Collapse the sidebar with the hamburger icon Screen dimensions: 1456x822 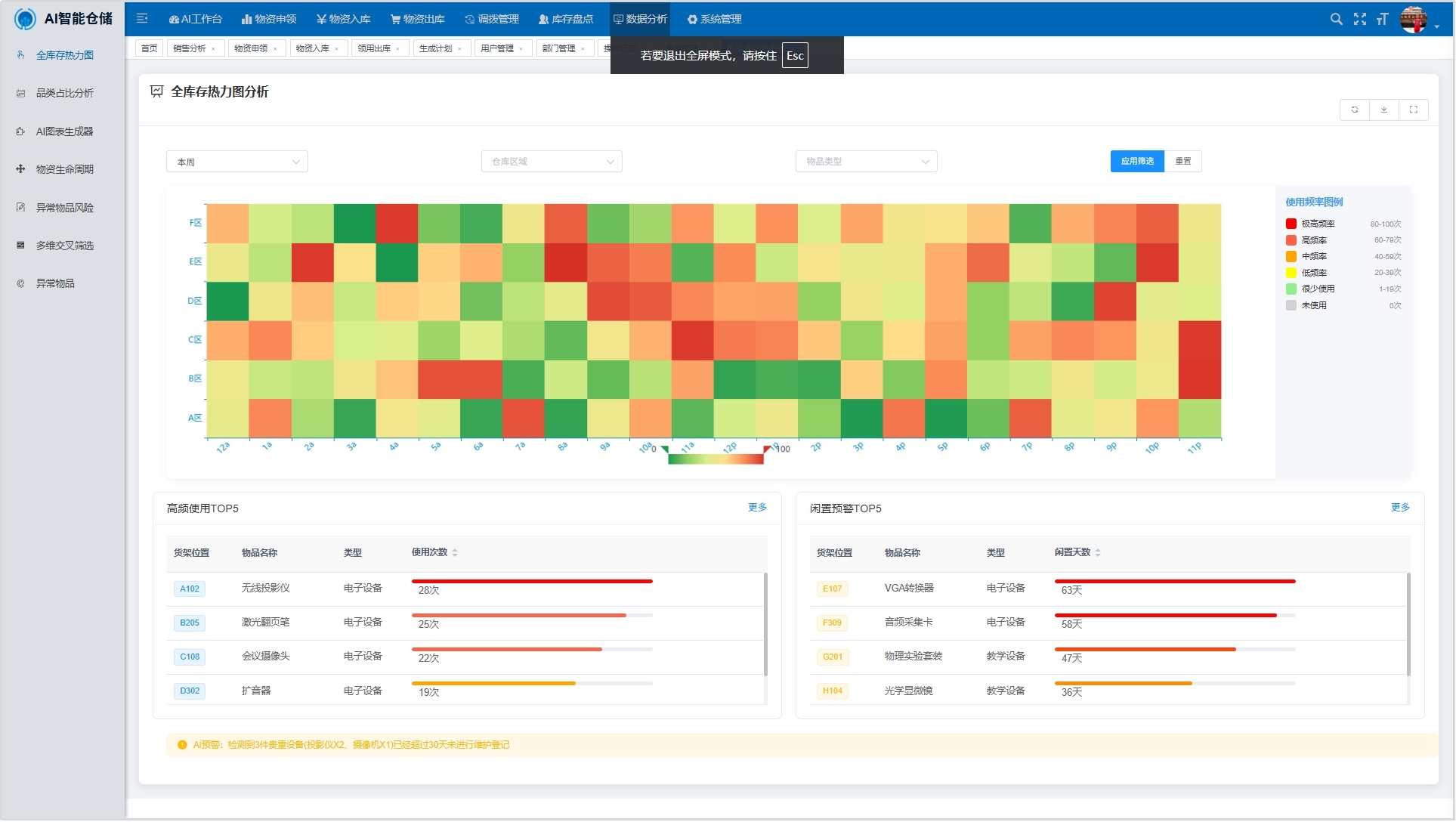(x=142, y=19)
